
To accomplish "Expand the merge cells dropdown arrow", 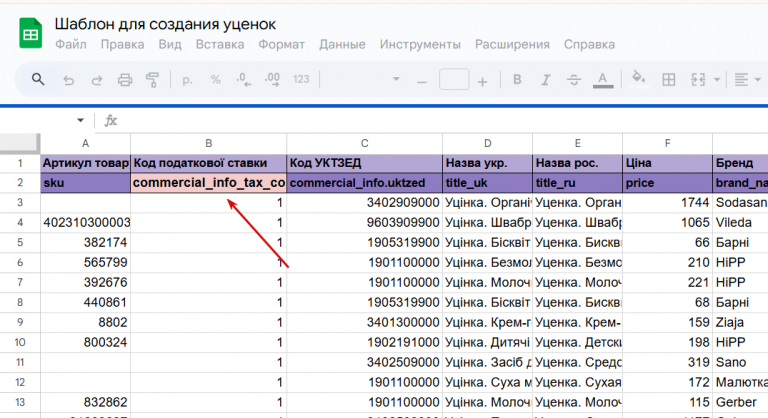I will (x=717, y=79).
